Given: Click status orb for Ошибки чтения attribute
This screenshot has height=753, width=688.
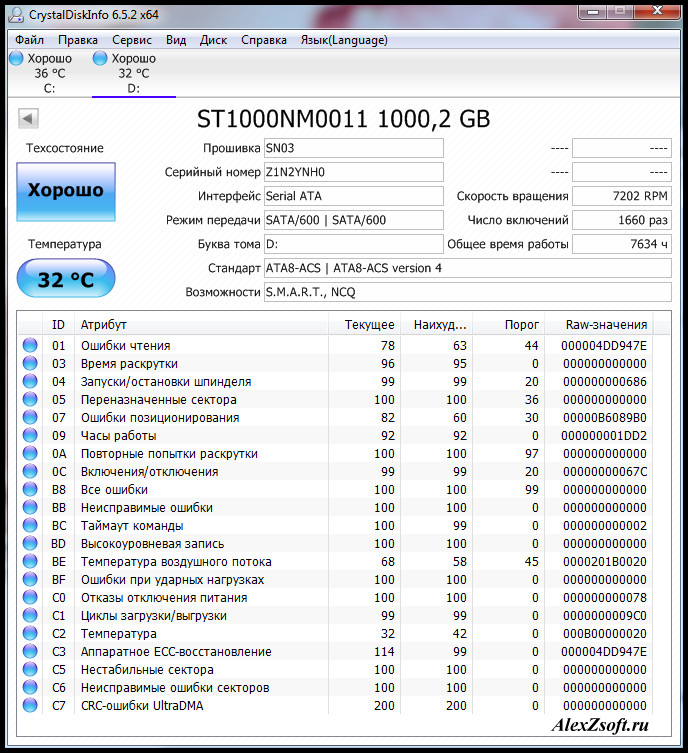Looking at the screenshot, I should tap(30, 345).
